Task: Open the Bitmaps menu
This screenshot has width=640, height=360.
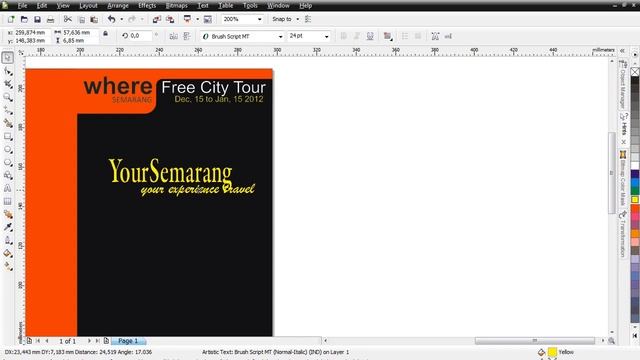Action: [x=177, y=6]
